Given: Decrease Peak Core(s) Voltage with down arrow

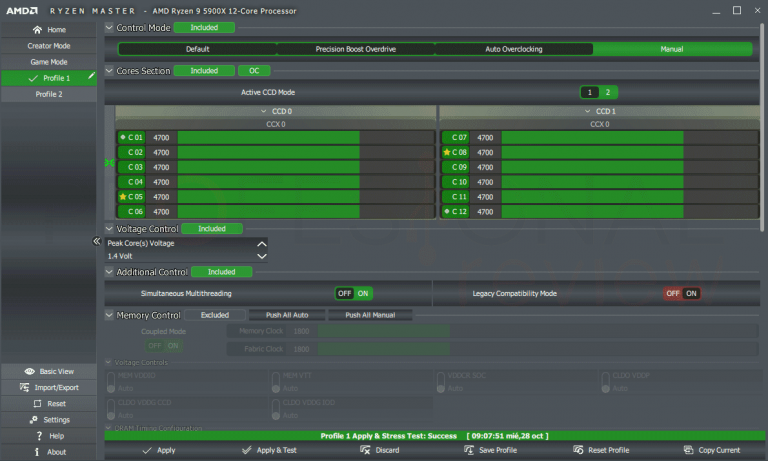Looking at the screenshot, I should (262, 256).
